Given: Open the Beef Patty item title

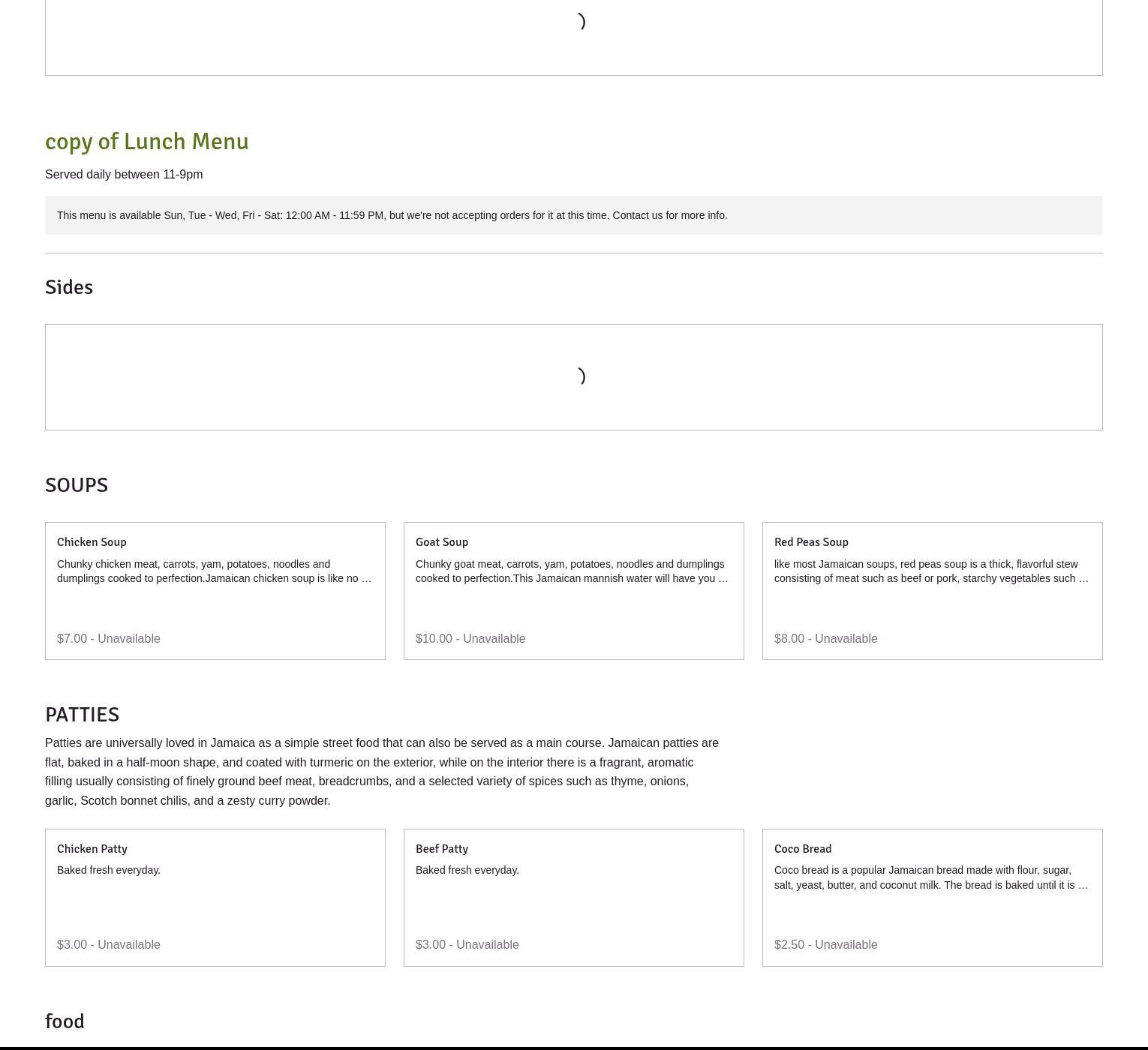Looking at the screenshot, I should [x=441, y=849].
